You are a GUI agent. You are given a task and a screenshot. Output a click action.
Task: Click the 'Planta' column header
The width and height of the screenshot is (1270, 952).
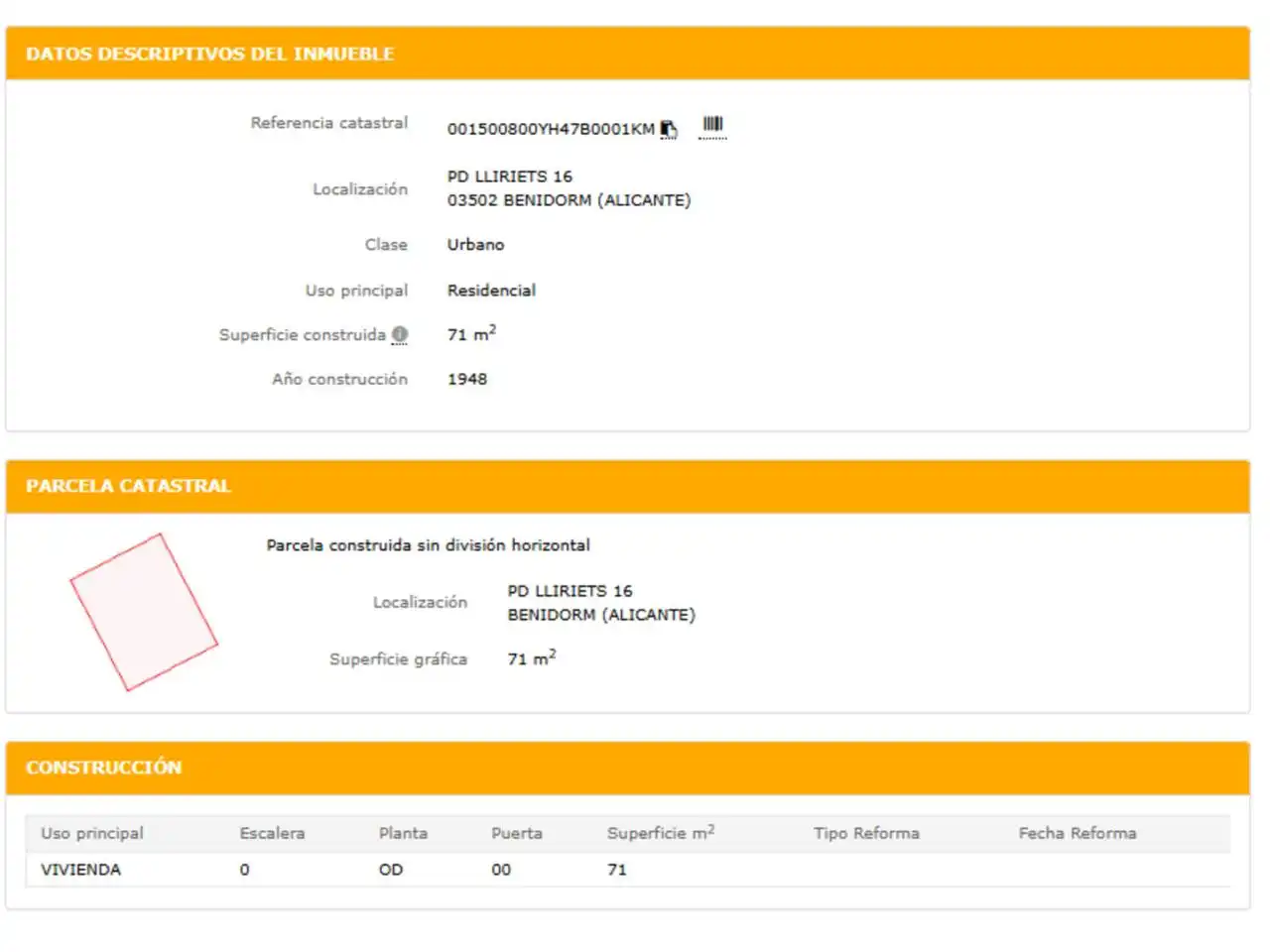point(403,834)
